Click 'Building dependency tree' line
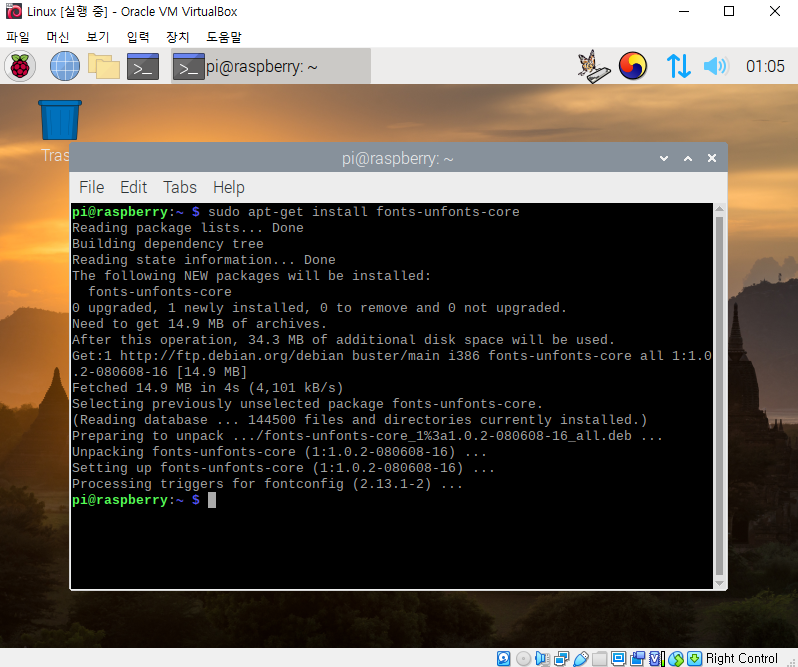The image size is (798, 667). coord(168,244)
